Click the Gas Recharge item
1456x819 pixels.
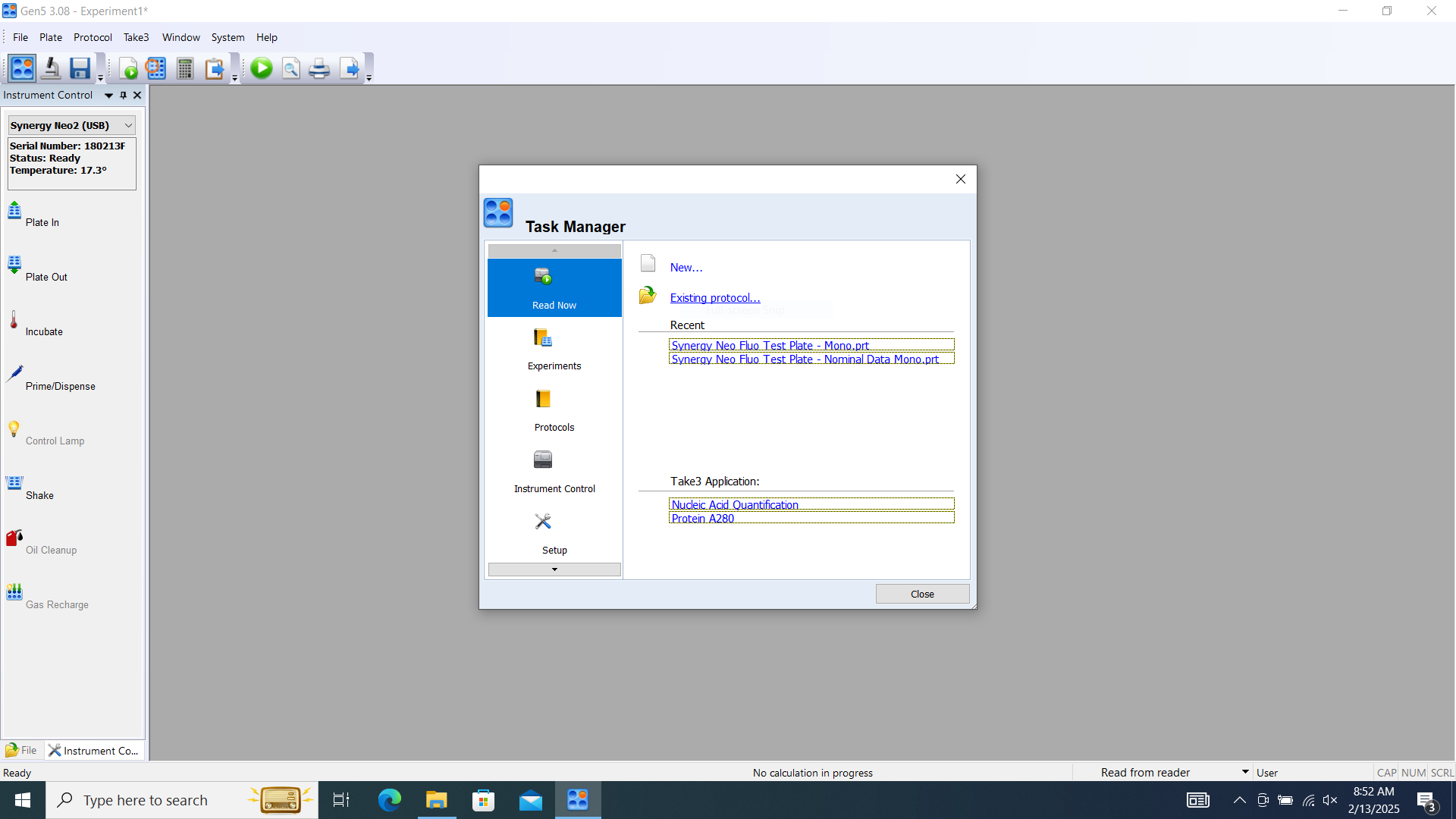click(x=48, y=597)
